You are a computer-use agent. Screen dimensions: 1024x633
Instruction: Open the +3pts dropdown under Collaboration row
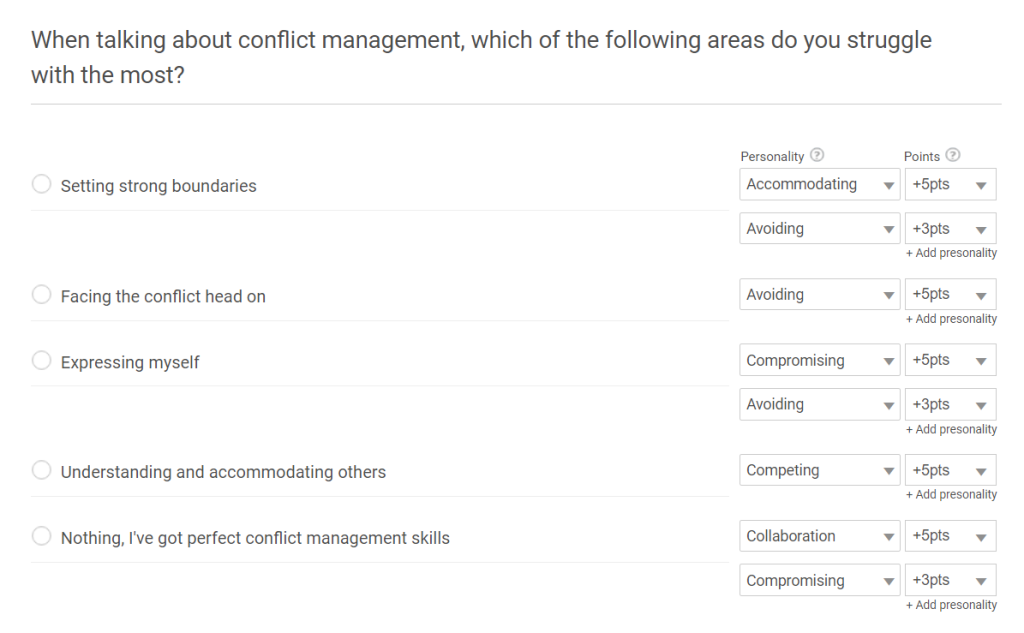(950, 581)
